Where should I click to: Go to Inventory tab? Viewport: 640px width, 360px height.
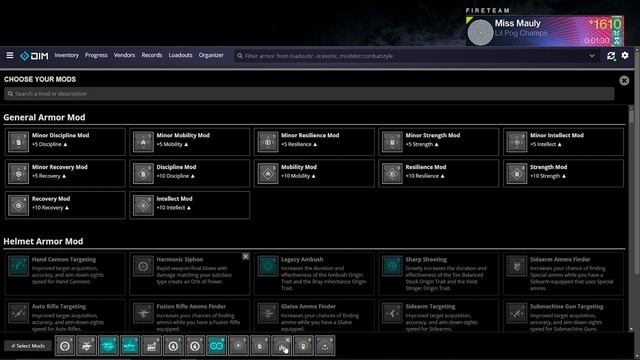pyautogui.click(x=66, y=55)
